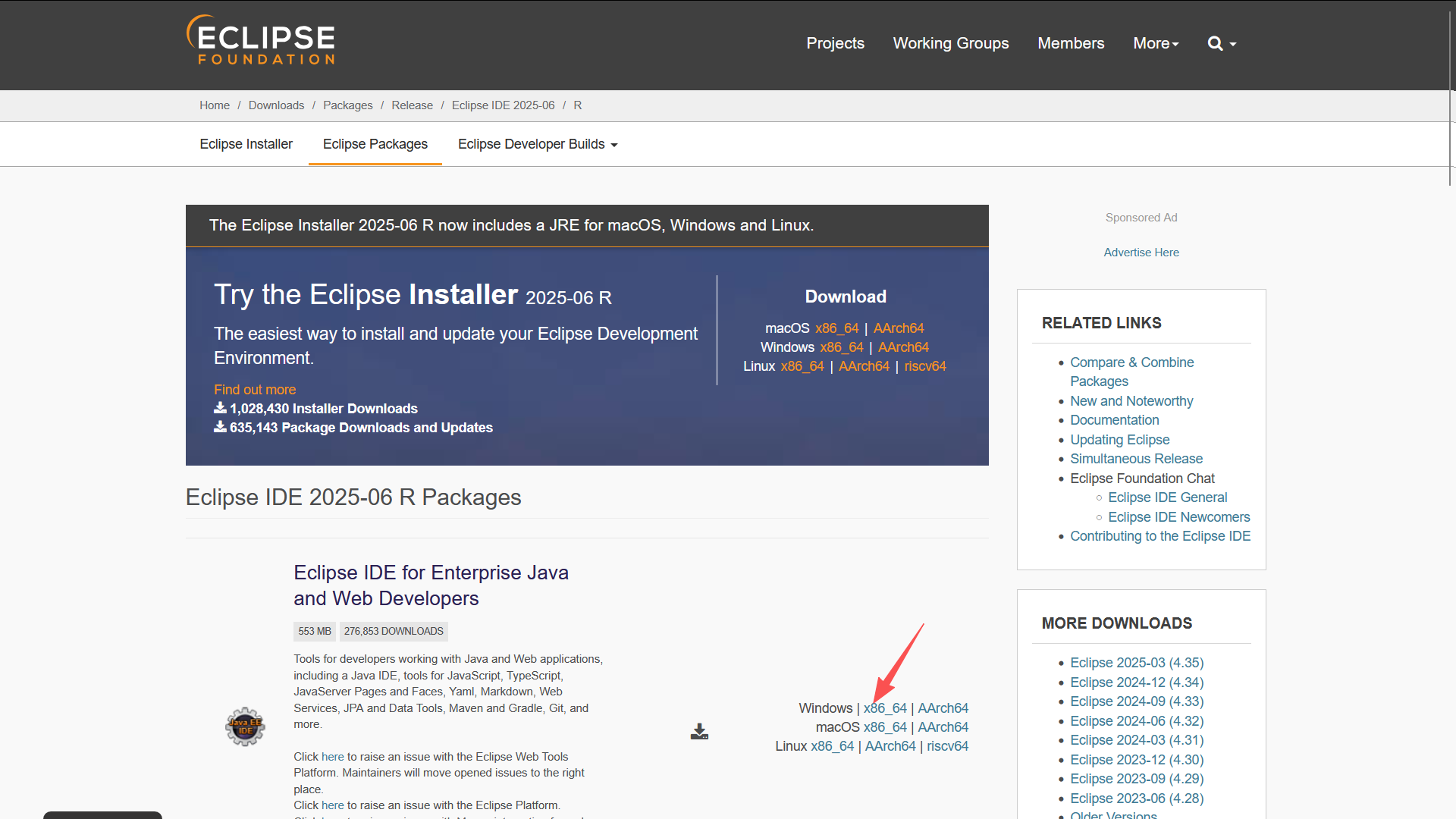The width and height of the screenshot is (1456, 819).
Task: Open Eclipse IDE 2025-06 breadcrumb
Action: pos(504,105)
